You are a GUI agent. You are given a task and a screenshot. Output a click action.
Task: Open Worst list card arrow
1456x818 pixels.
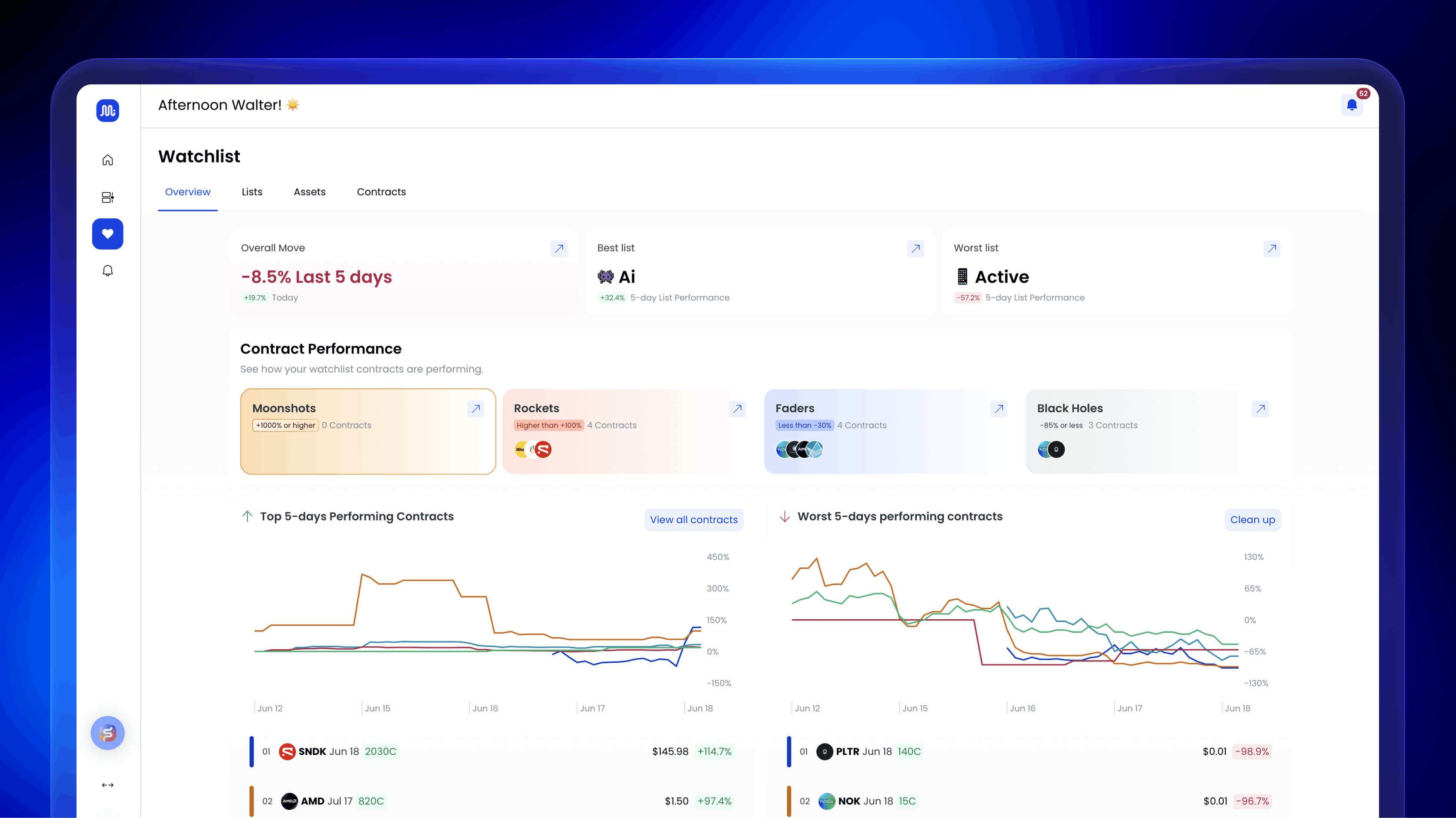[x=1272, y=249]
